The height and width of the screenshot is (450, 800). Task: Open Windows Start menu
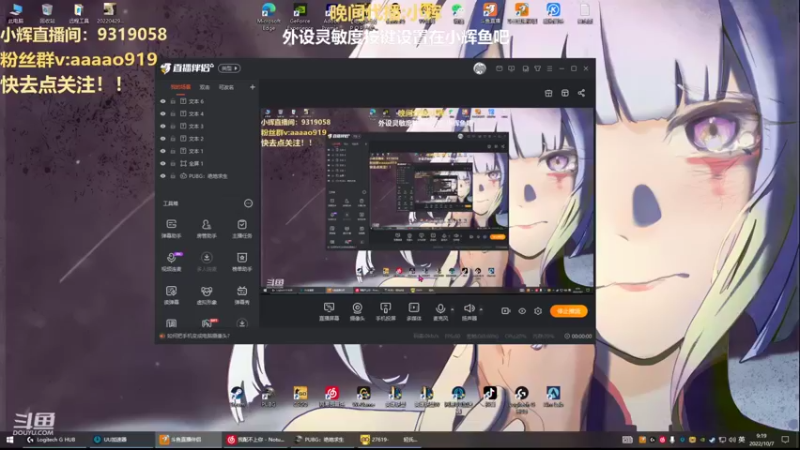coord(9,439)
